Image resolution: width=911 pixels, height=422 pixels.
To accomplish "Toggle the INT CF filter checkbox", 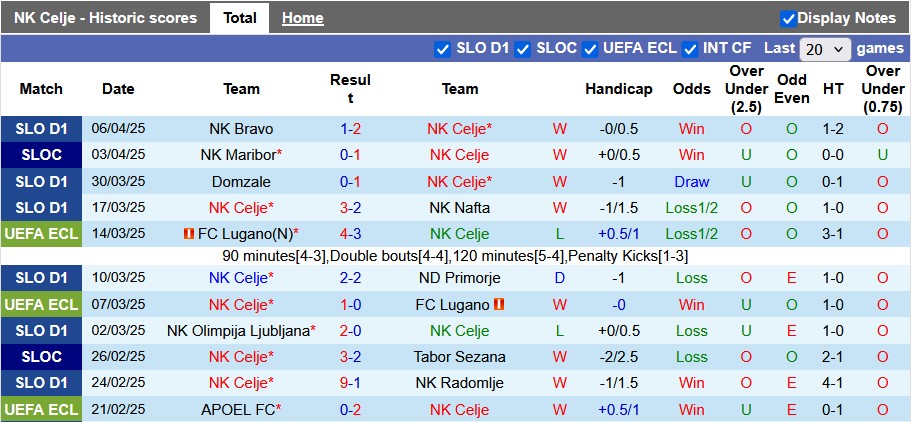I will tap(690, 48).
